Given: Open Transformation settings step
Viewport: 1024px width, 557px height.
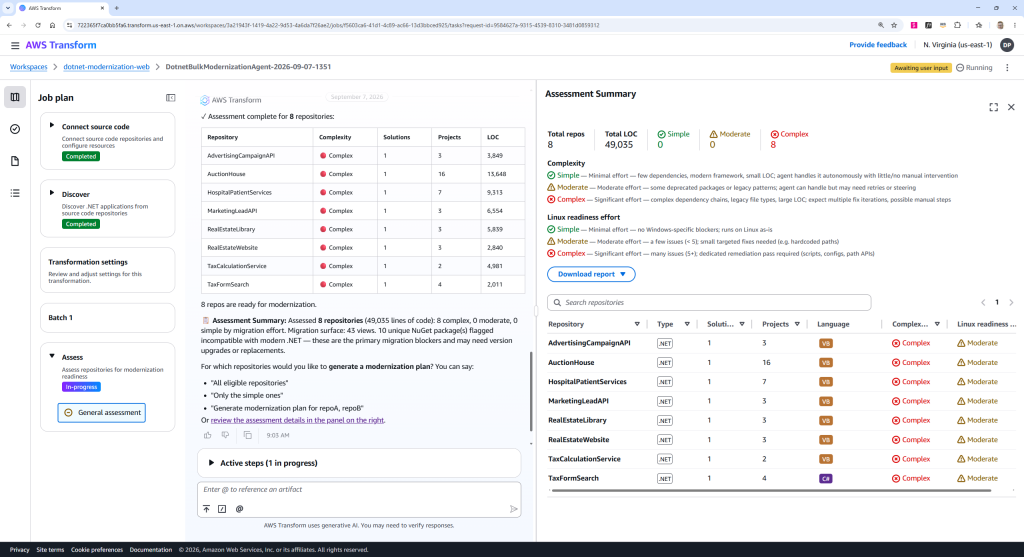Looking at the screenshot, I should pos(108,270).
